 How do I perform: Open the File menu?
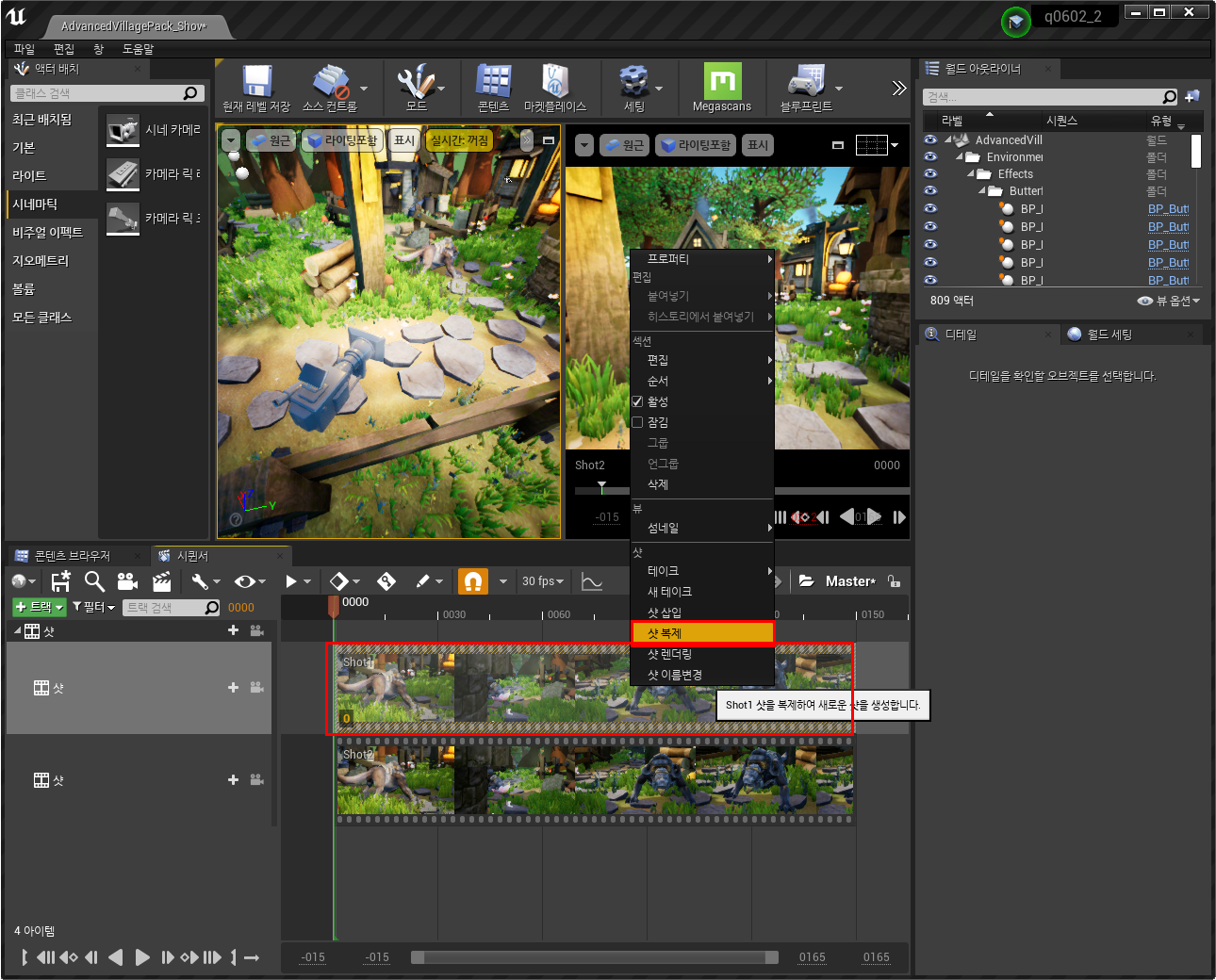click(25, 49)
